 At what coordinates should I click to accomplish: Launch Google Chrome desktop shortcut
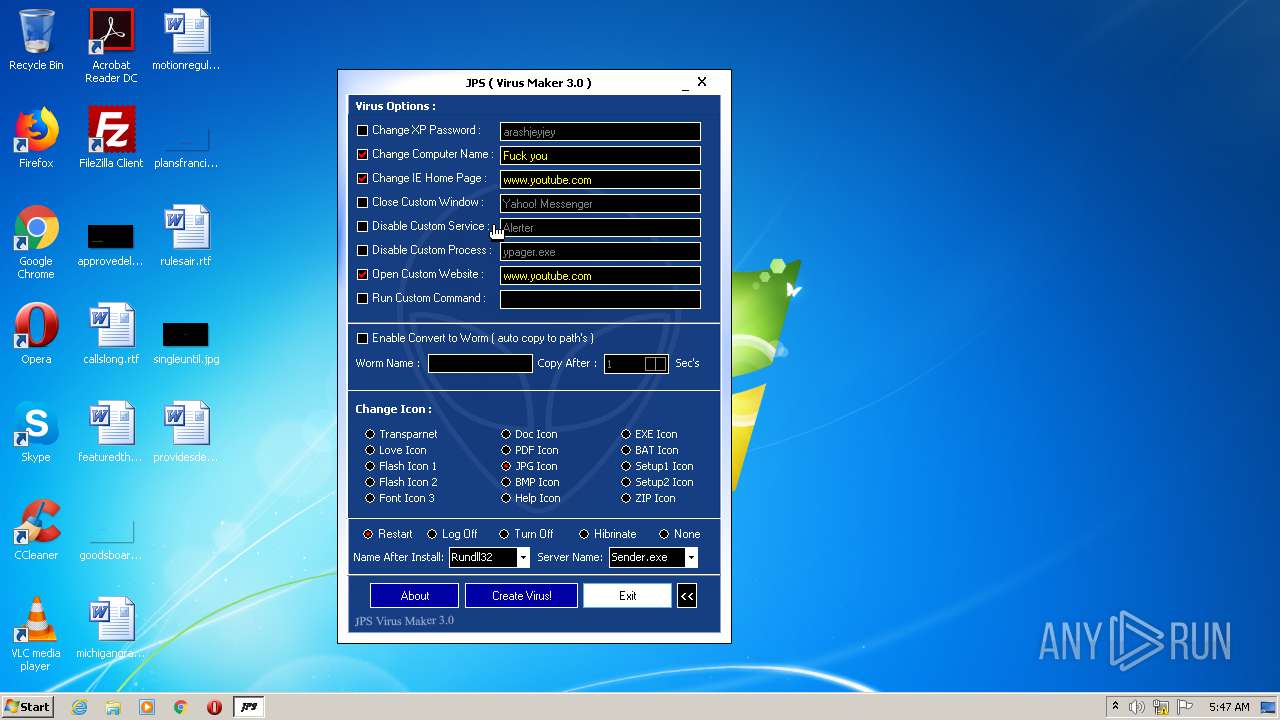point(36,242)
